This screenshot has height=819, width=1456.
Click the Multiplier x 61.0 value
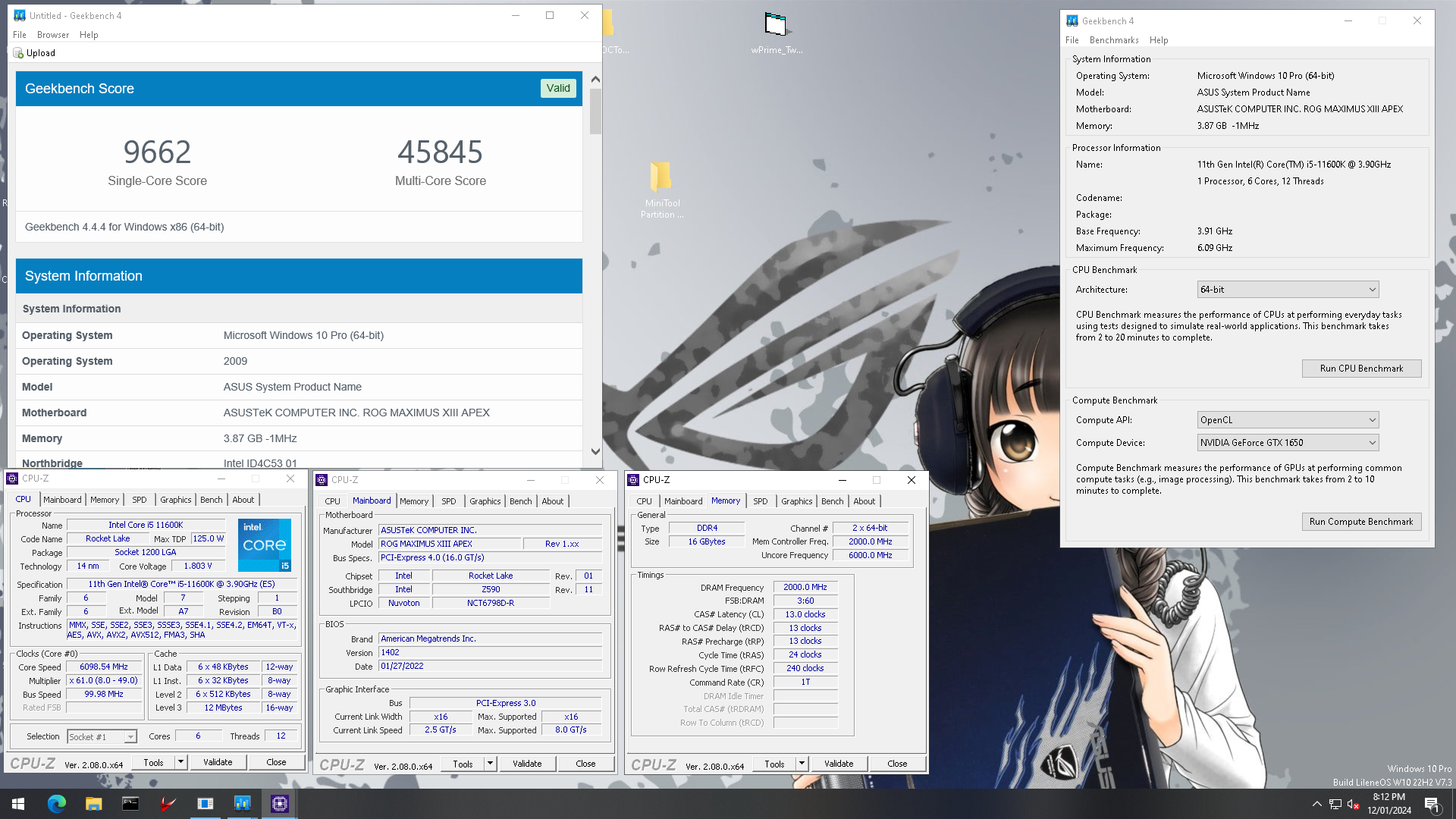(104, 681)
